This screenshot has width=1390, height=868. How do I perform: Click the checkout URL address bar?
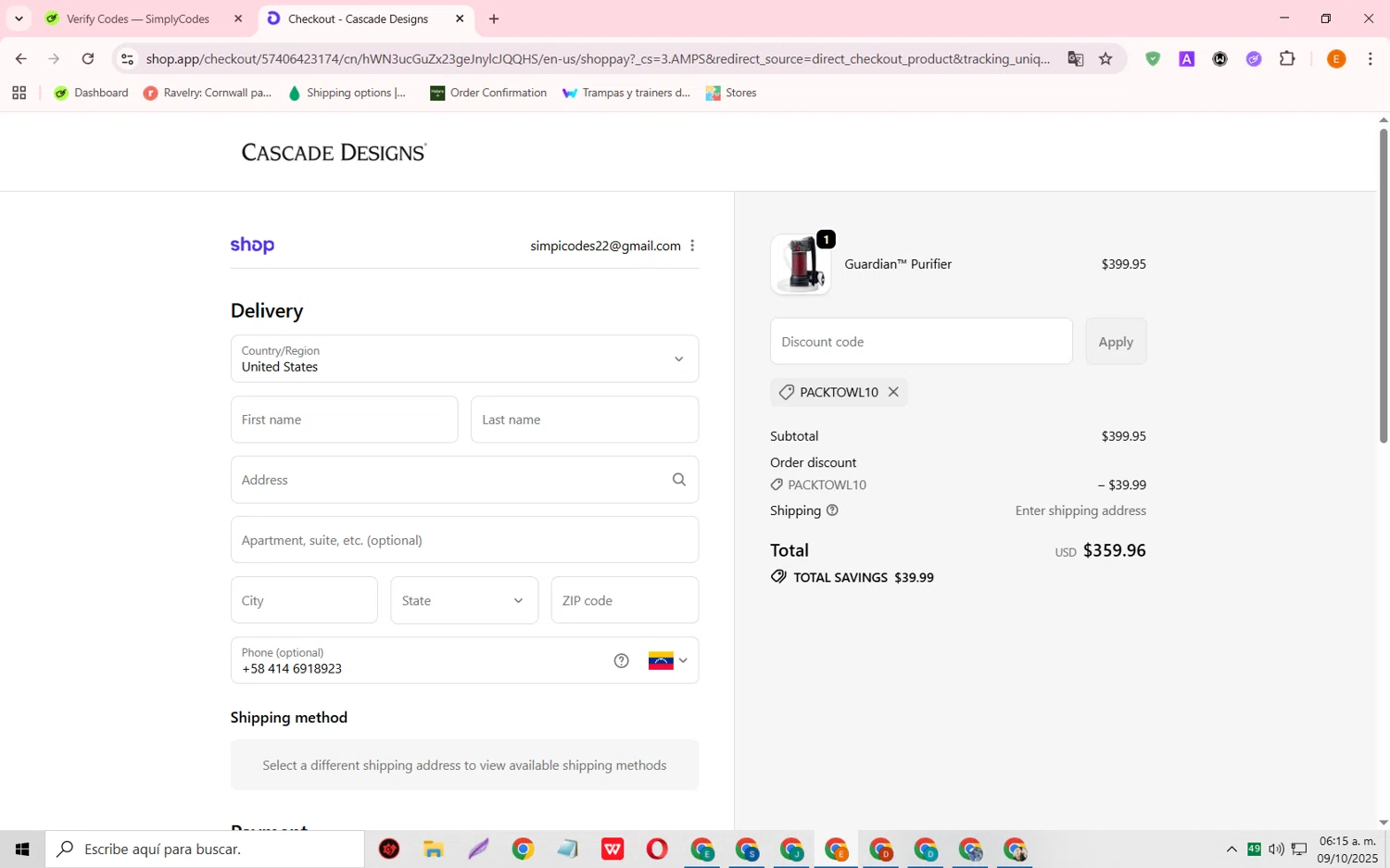tap(598, 58)
